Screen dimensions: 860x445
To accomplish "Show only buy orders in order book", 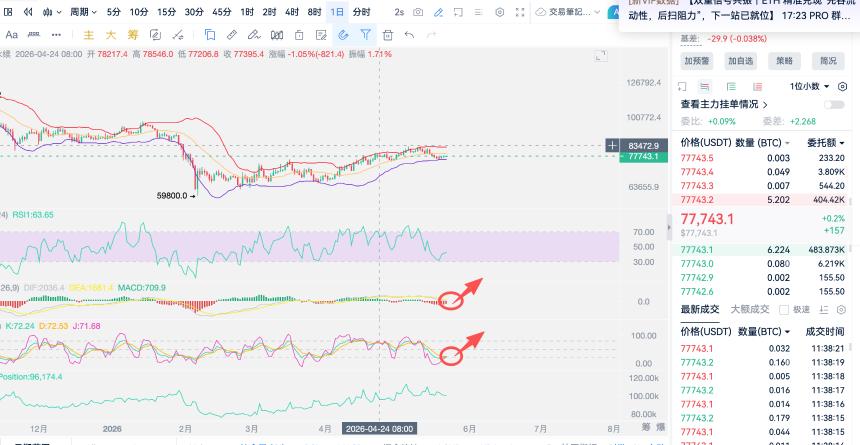I will pos(731,87).
